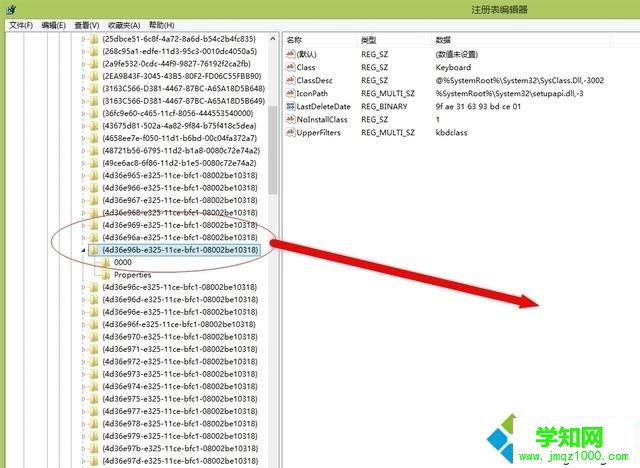
Task: Click the folder icon of the Properties subkey
Action: tap(106, 275)
